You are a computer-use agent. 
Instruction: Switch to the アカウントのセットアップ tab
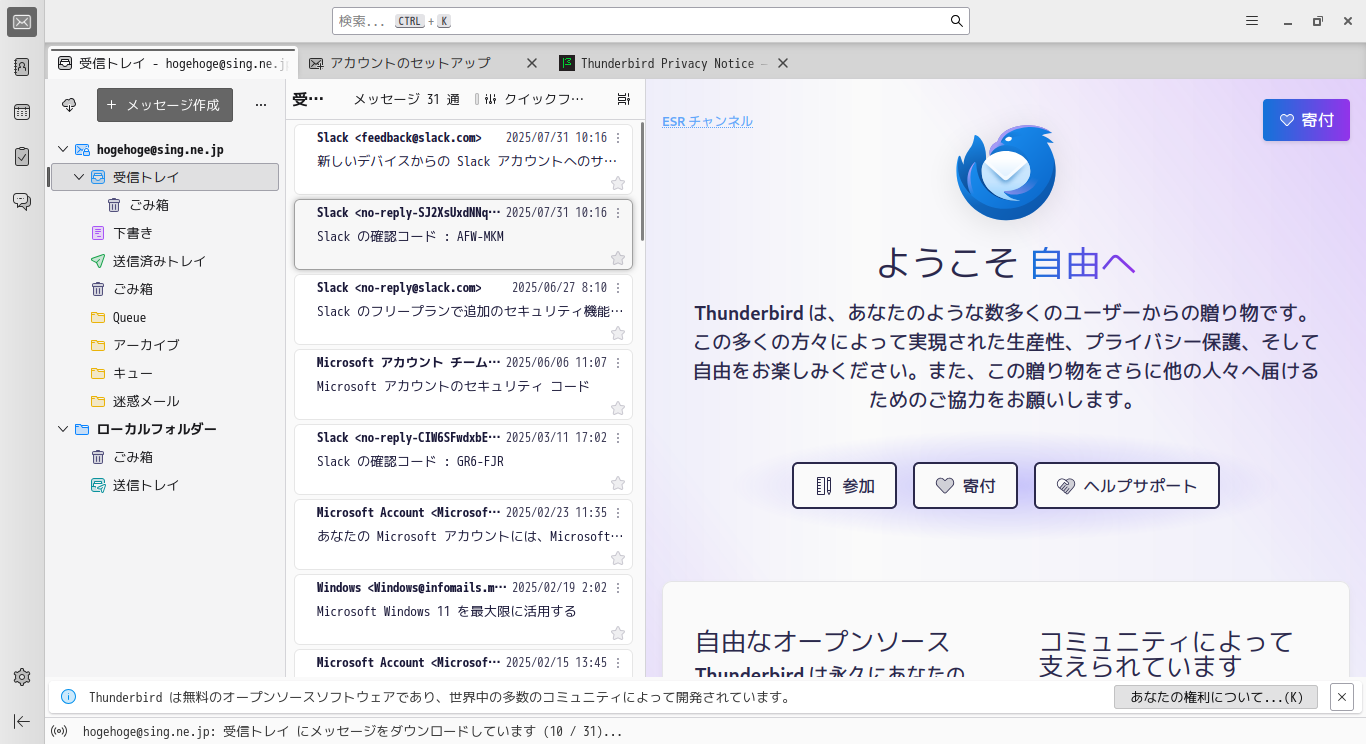(411, 63)
